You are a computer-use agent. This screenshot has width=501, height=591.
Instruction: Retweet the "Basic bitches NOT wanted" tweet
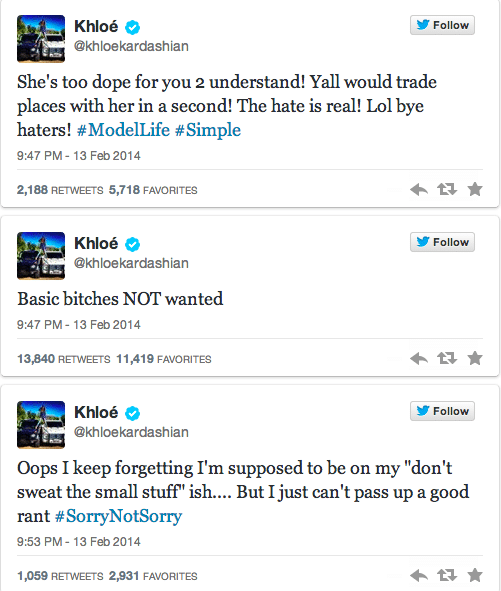(447, 358)
